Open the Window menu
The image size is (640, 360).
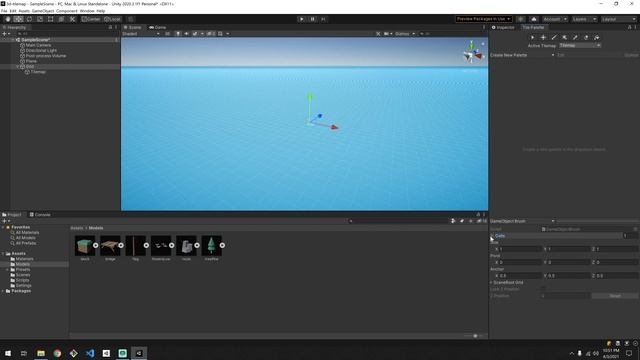point(87,11)
